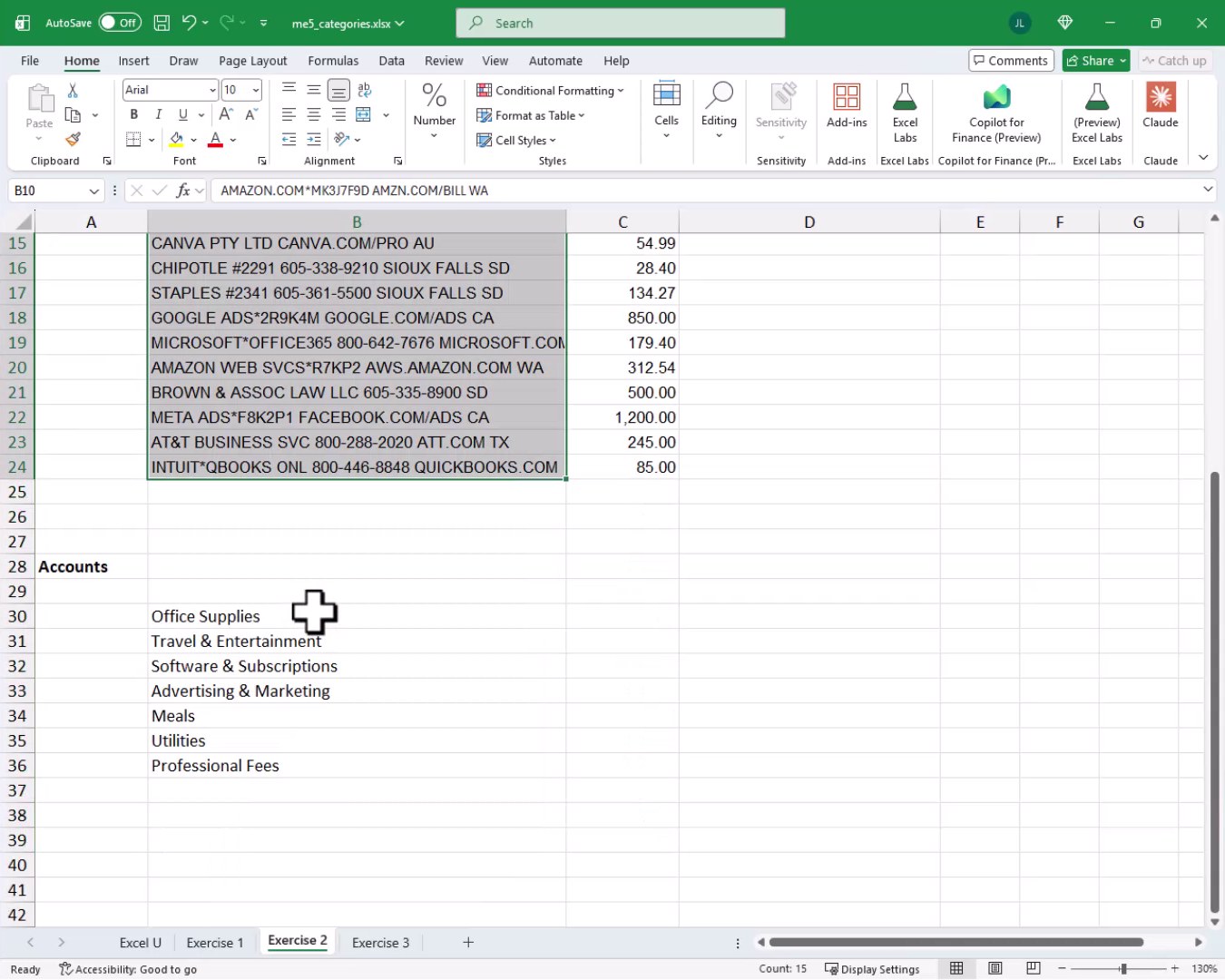Open Conditional Formatting dropdown

551,90
